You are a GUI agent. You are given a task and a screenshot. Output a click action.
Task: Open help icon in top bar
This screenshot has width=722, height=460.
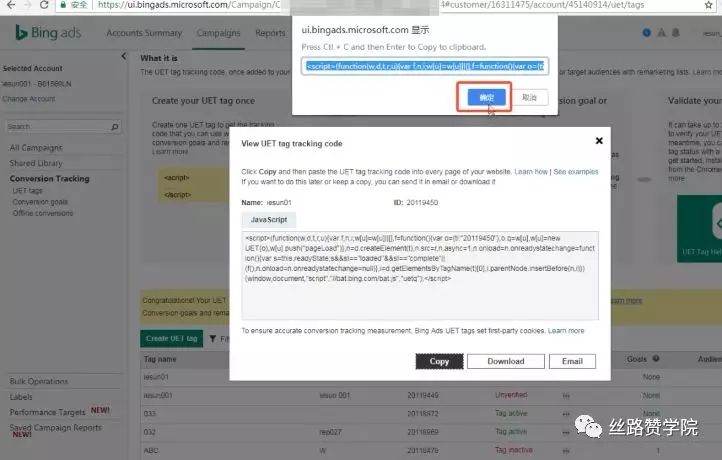coord(646,33)
